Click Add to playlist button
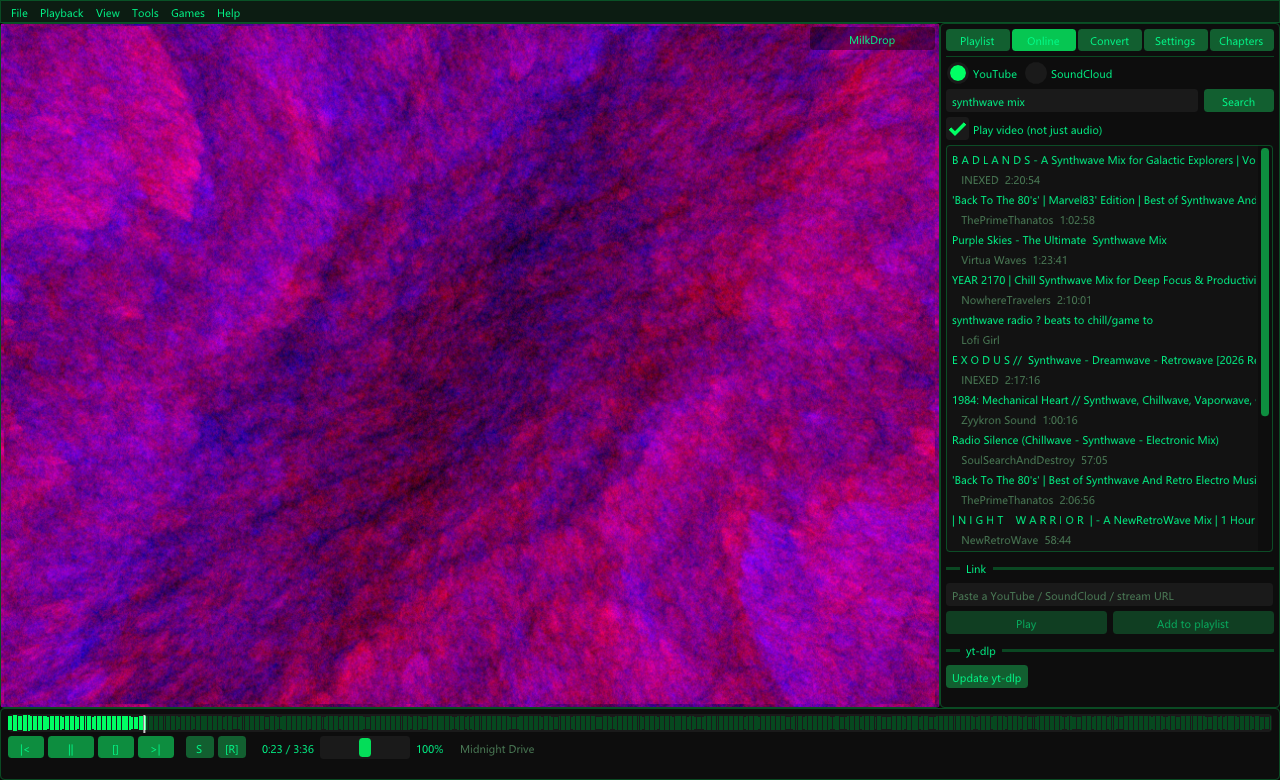This screenshot has width=1280, height=780. point(1193,623)
